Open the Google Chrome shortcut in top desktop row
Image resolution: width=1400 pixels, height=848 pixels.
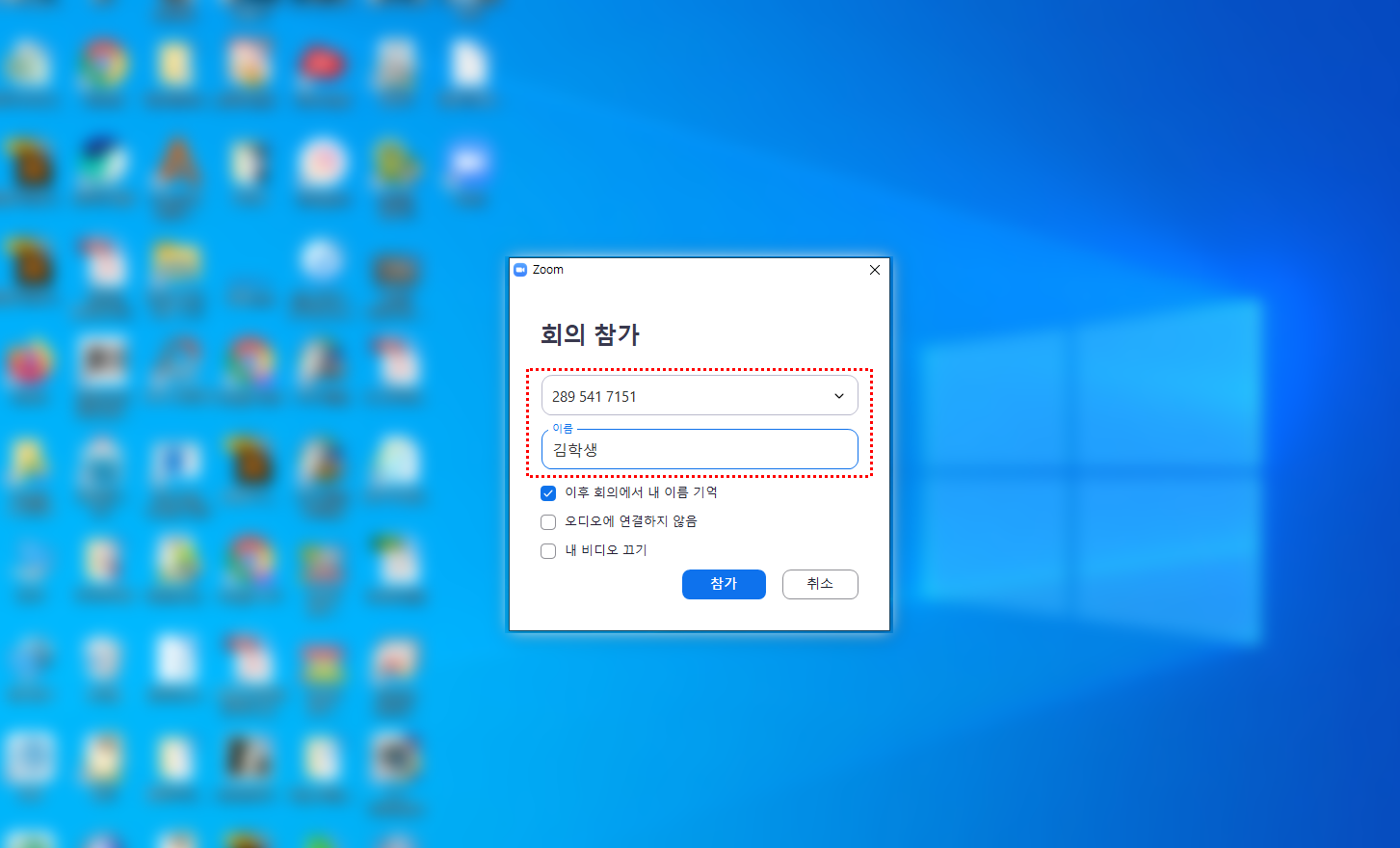tap(104, 65)
